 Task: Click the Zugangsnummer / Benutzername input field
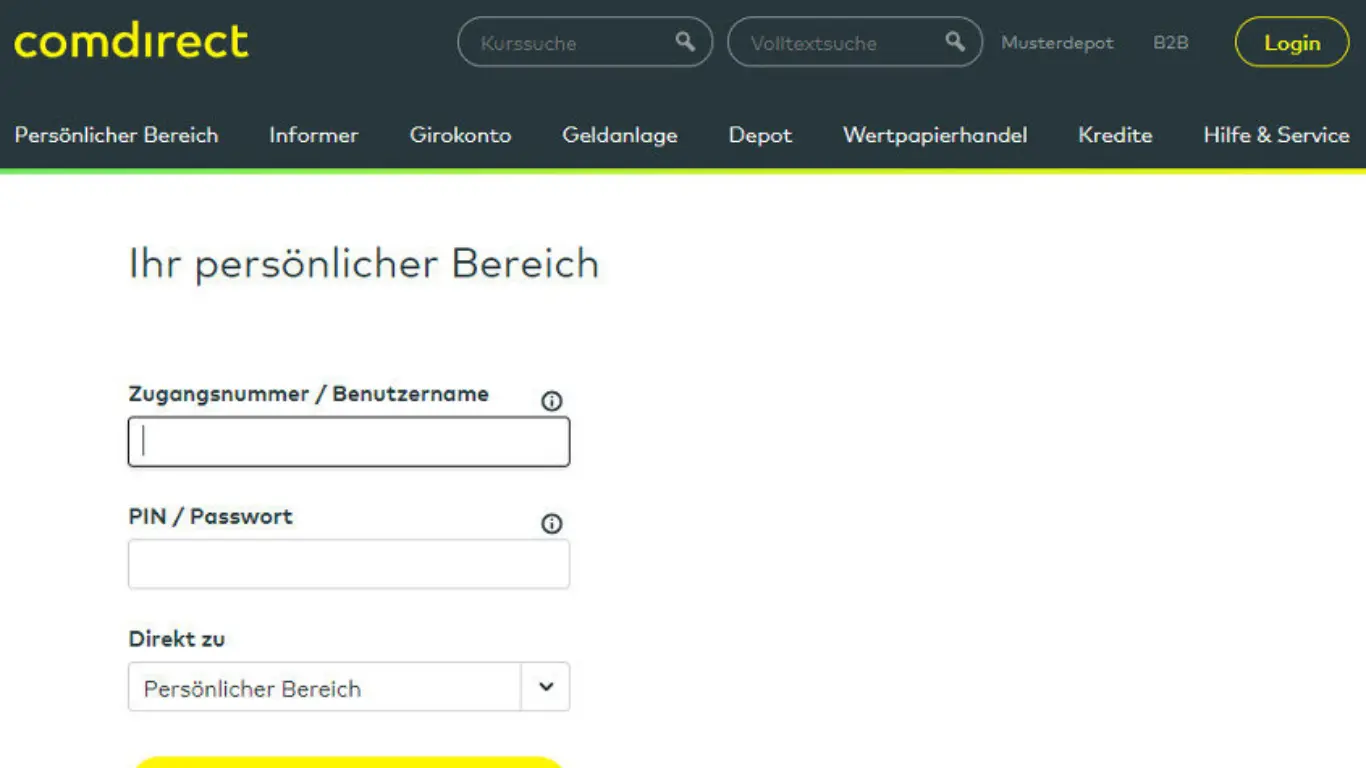349,442
